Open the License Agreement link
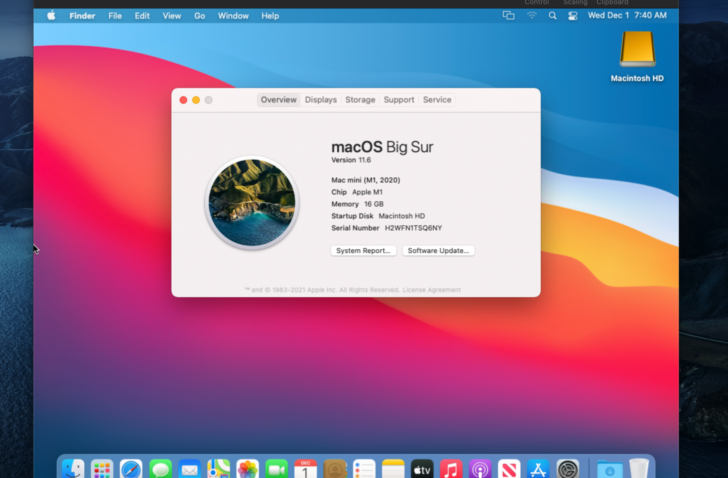728x478 pixels. pos(431,290)
